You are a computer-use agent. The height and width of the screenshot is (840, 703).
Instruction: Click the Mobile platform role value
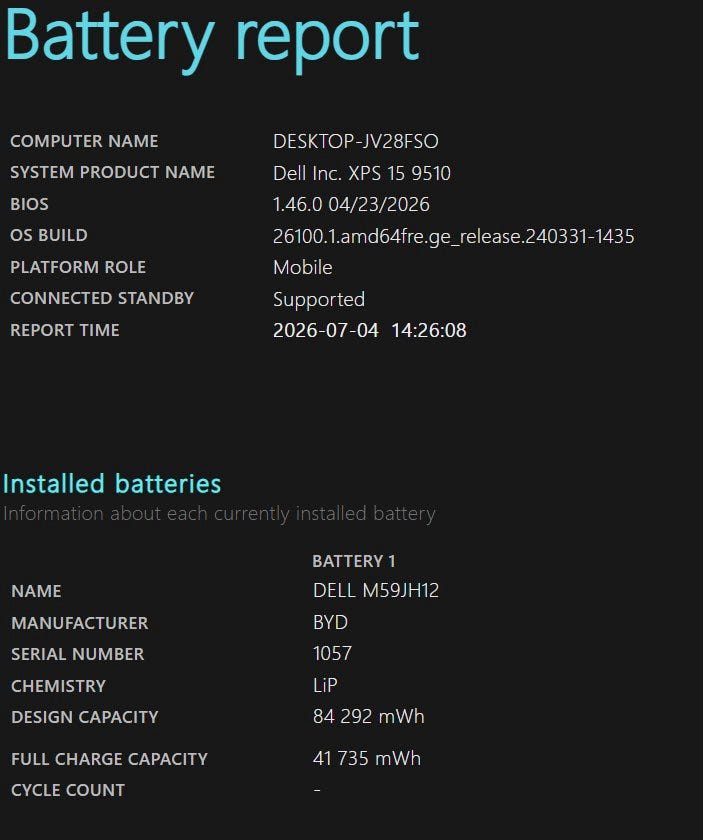pyautogui.click(x=303, y=267)
